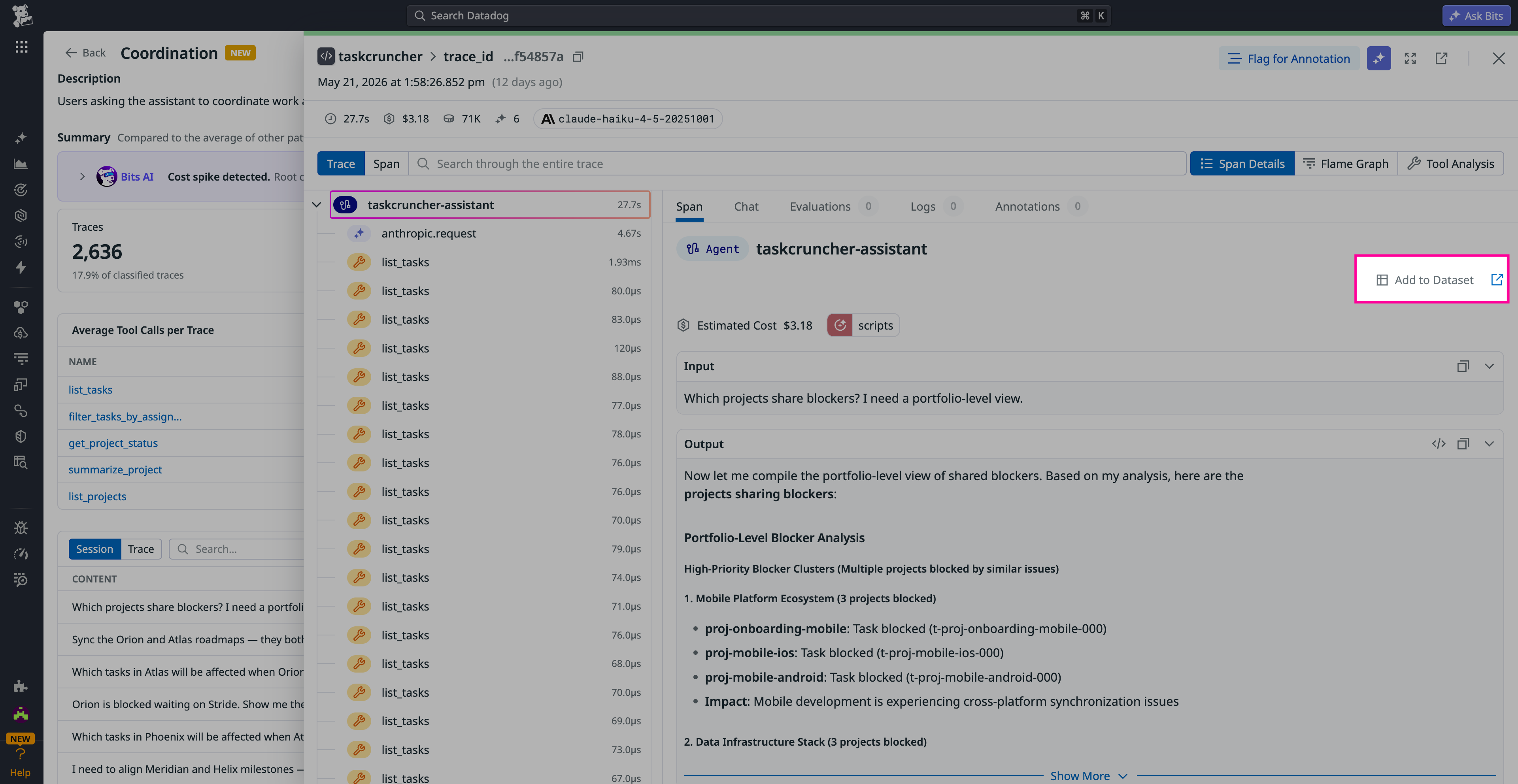Open the apps grid icon in sidebar
1518x784 pixels.
pyautogui.click(x=22, y=47)
